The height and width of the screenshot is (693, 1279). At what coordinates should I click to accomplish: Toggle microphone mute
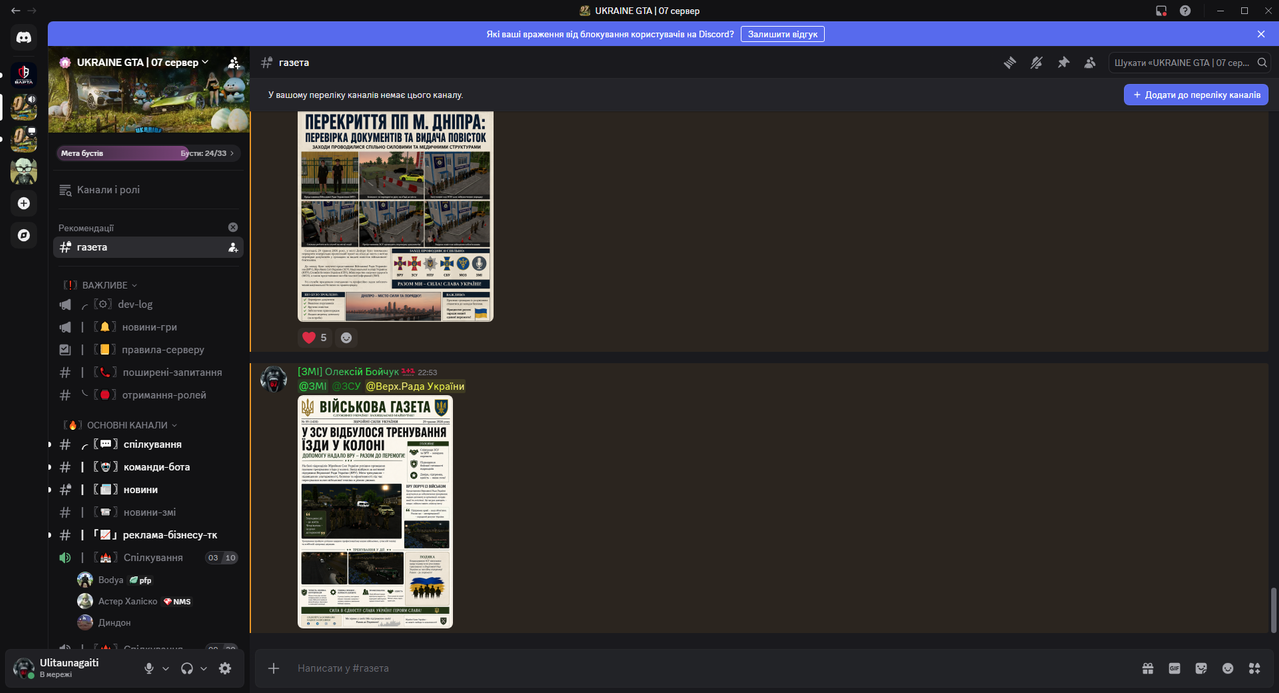tap(149, 668)
